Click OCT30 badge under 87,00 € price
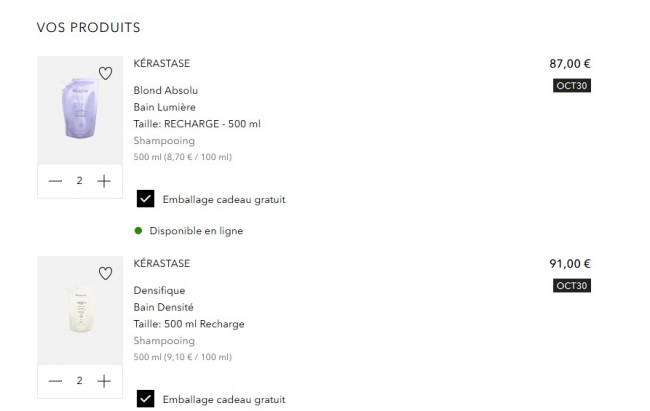Viewport: 650px width, 411px height. [572, 86]
